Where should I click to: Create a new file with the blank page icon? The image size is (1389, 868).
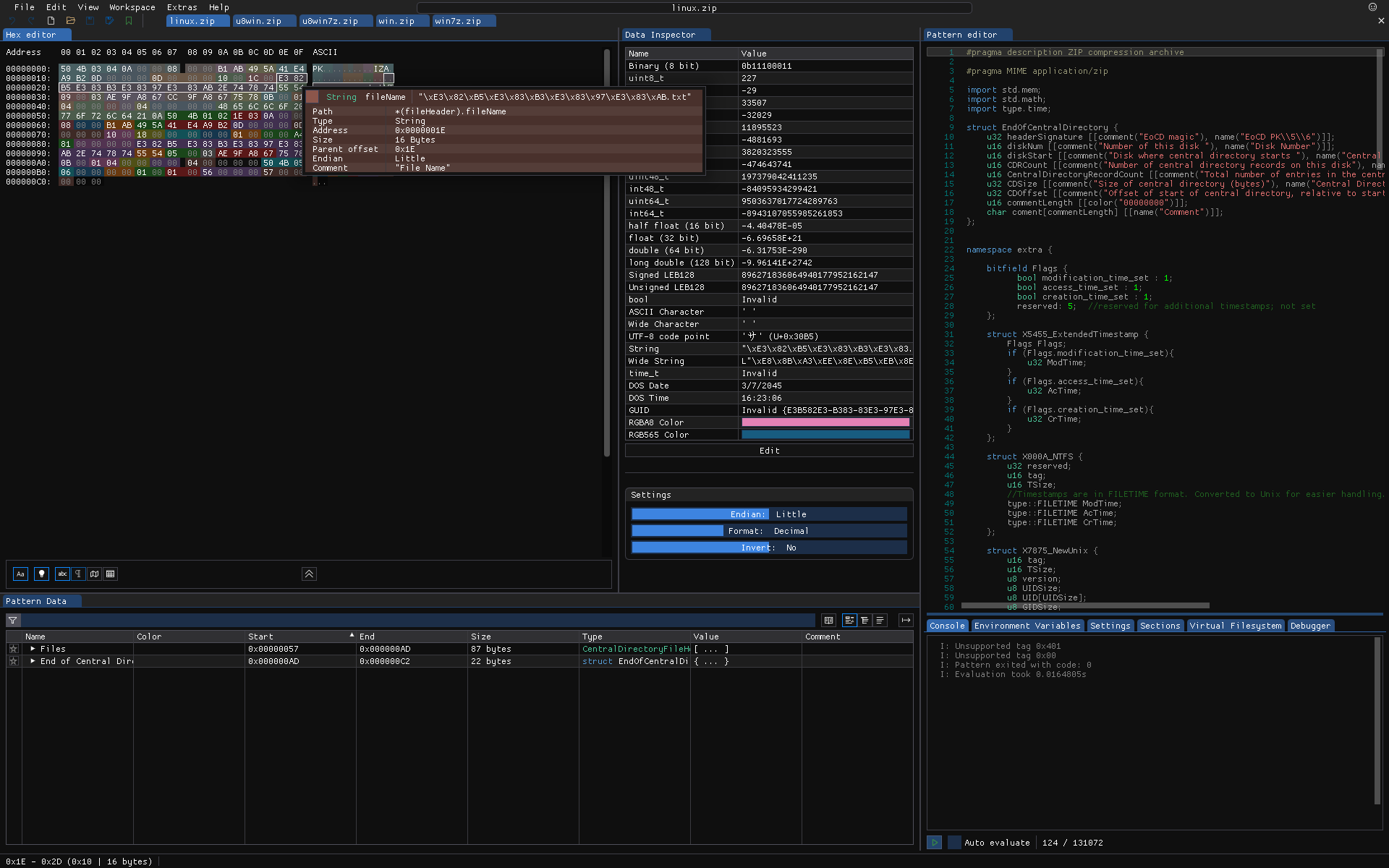pos(51,21)
